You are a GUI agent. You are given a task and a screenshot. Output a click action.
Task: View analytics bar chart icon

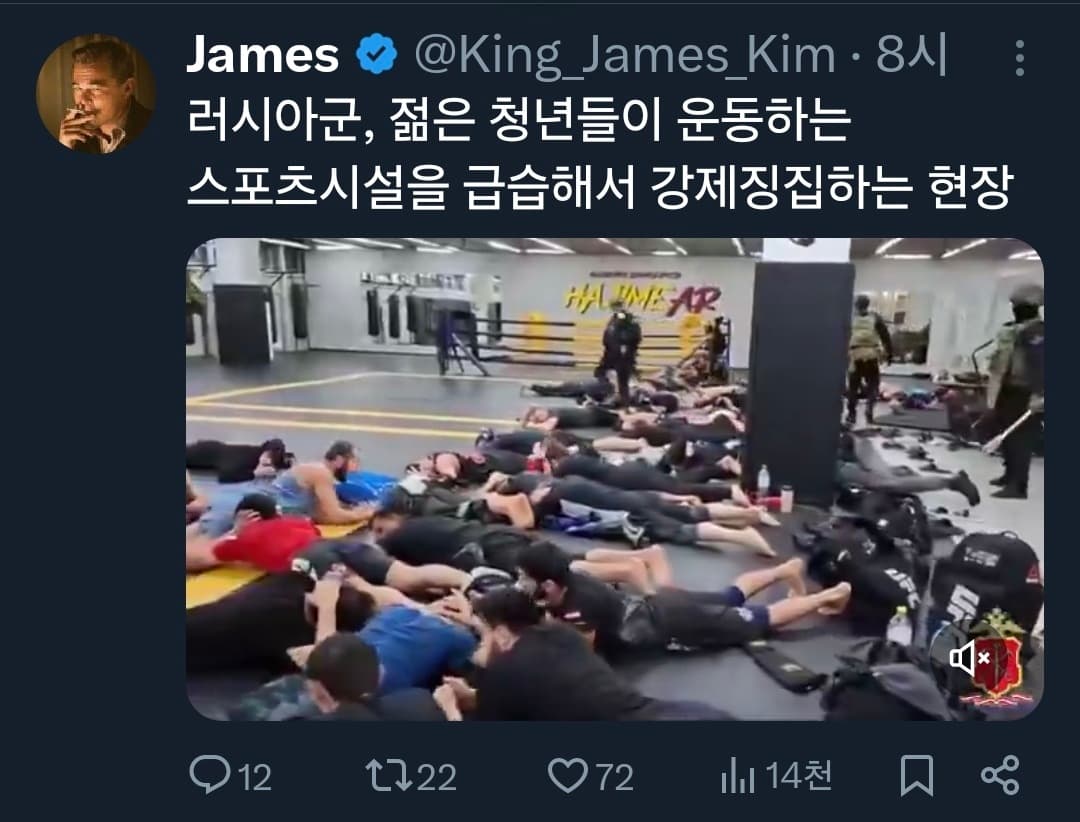pyautogui.click(x=738, y=776)
